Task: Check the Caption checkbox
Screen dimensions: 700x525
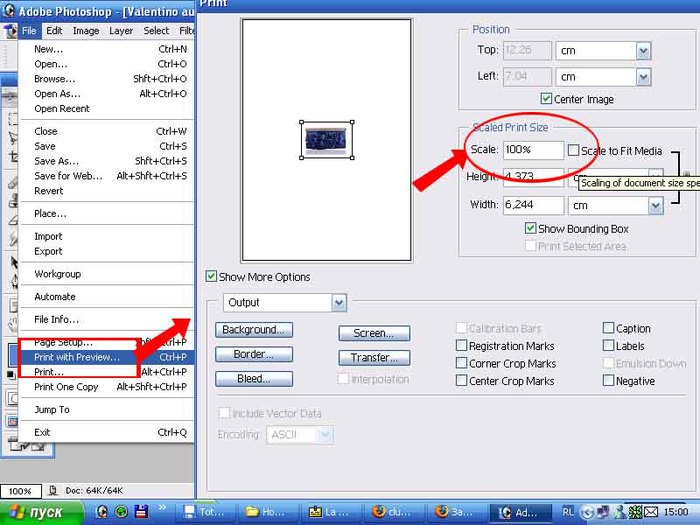Action: [608, 328]
